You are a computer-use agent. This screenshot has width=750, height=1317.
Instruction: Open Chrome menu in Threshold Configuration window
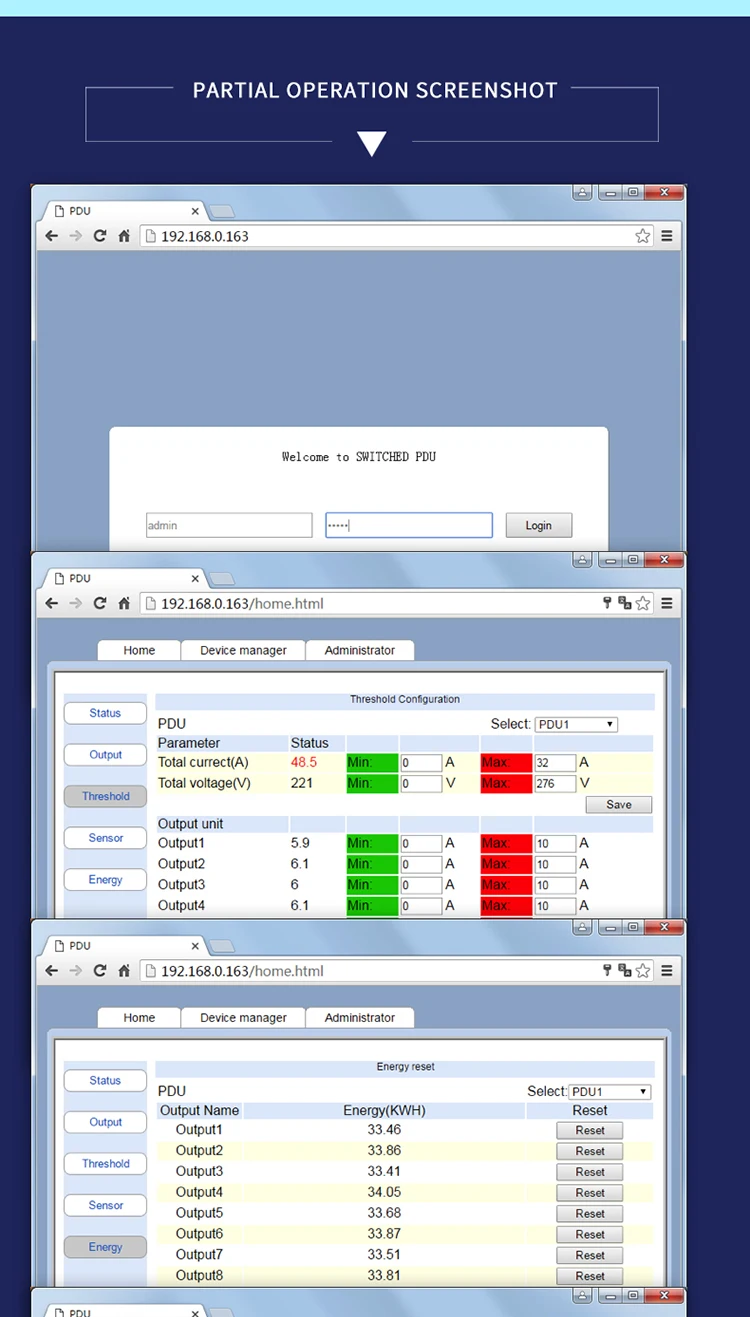(667, 603)
